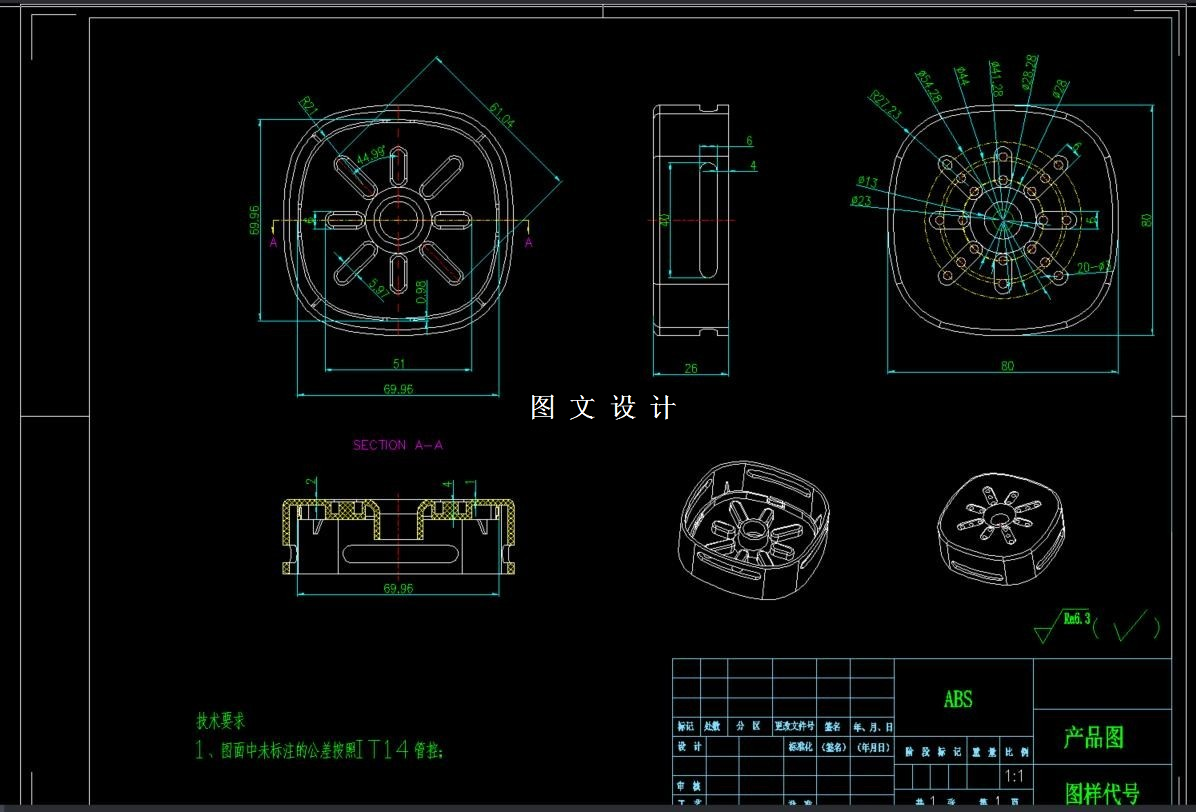Click the ø44 diameter dimension
Image resolution: width=1196 pixels, height=812 pixels.
pyautogui.click(x=962, y=76)
